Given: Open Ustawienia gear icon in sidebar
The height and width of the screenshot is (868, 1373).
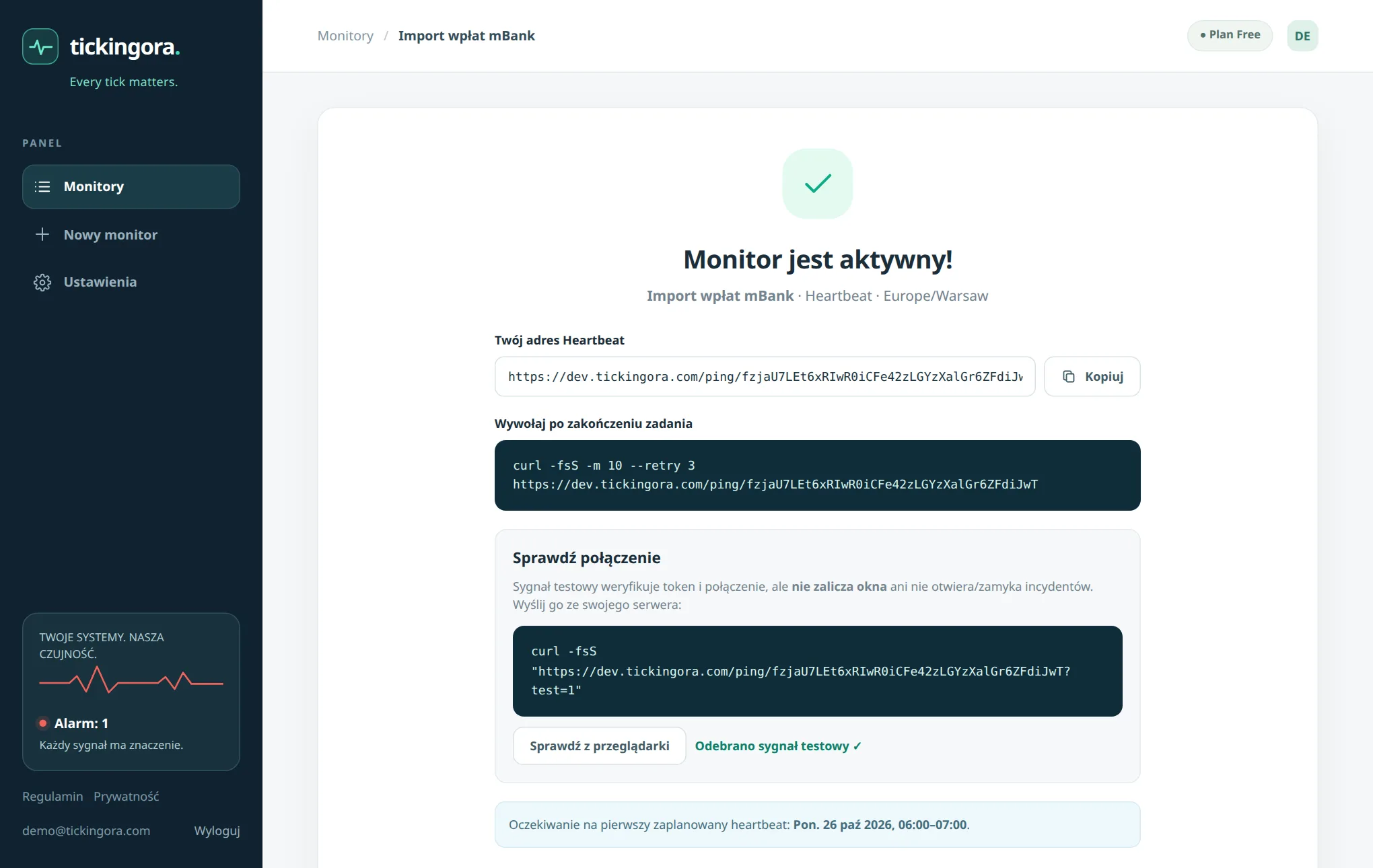Looking at the screenshot, I should [x=42, y=282].
